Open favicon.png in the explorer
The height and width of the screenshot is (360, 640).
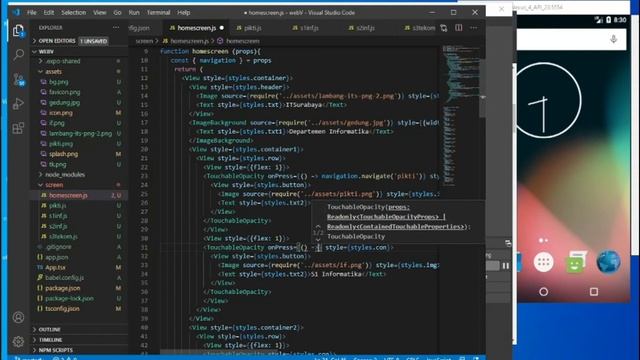point(64,92)
